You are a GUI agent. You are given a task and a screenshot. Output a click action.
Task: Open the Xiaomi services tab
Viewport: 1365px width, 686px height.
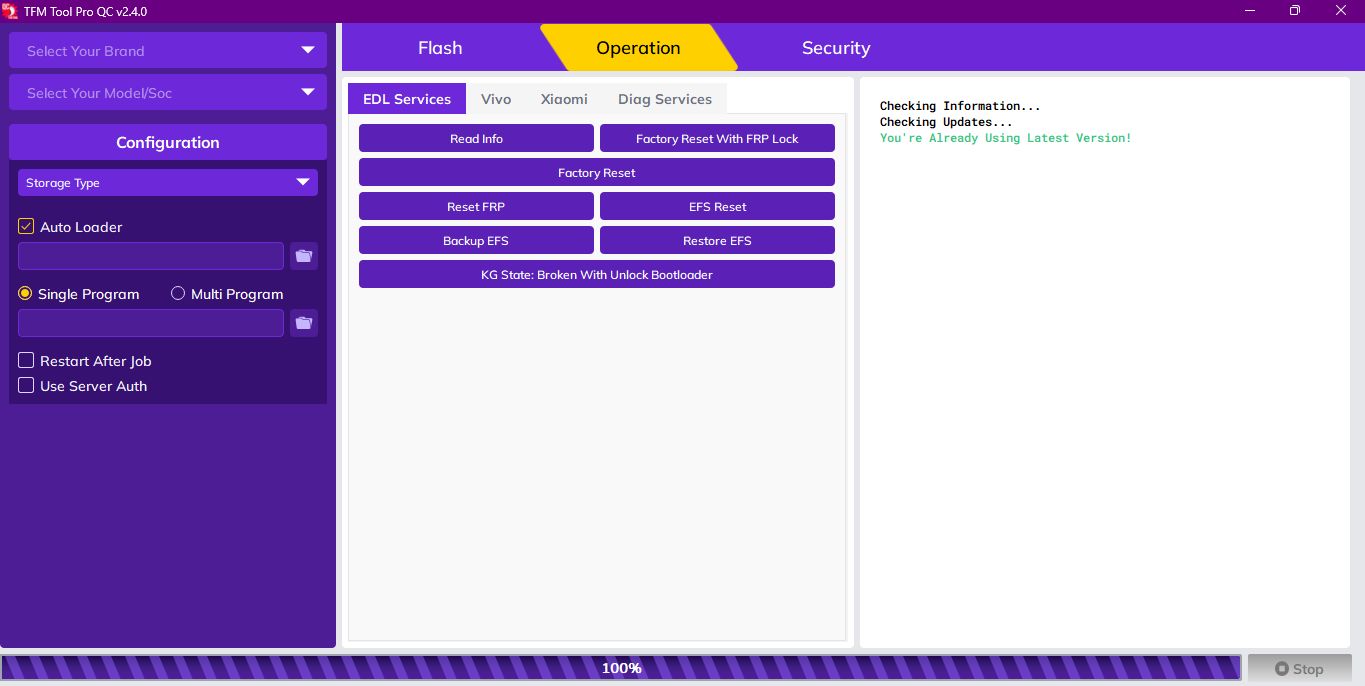click(564, 99)
